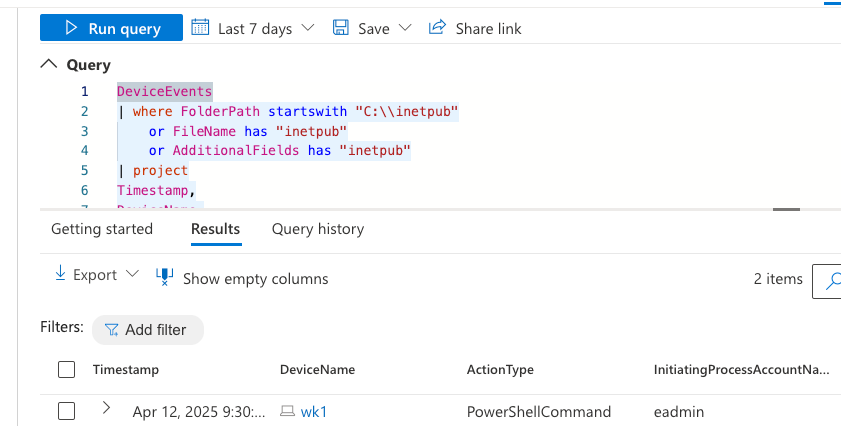Image resolution: width=841 pixels, height=426 pixels.
Task: Open the wk1 device link
Action: [x=314, y=411]
